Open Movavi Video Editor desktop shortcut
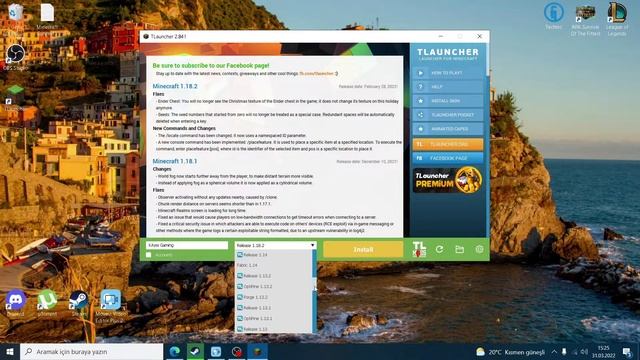The image size is (640, 360). pos(111,306)
